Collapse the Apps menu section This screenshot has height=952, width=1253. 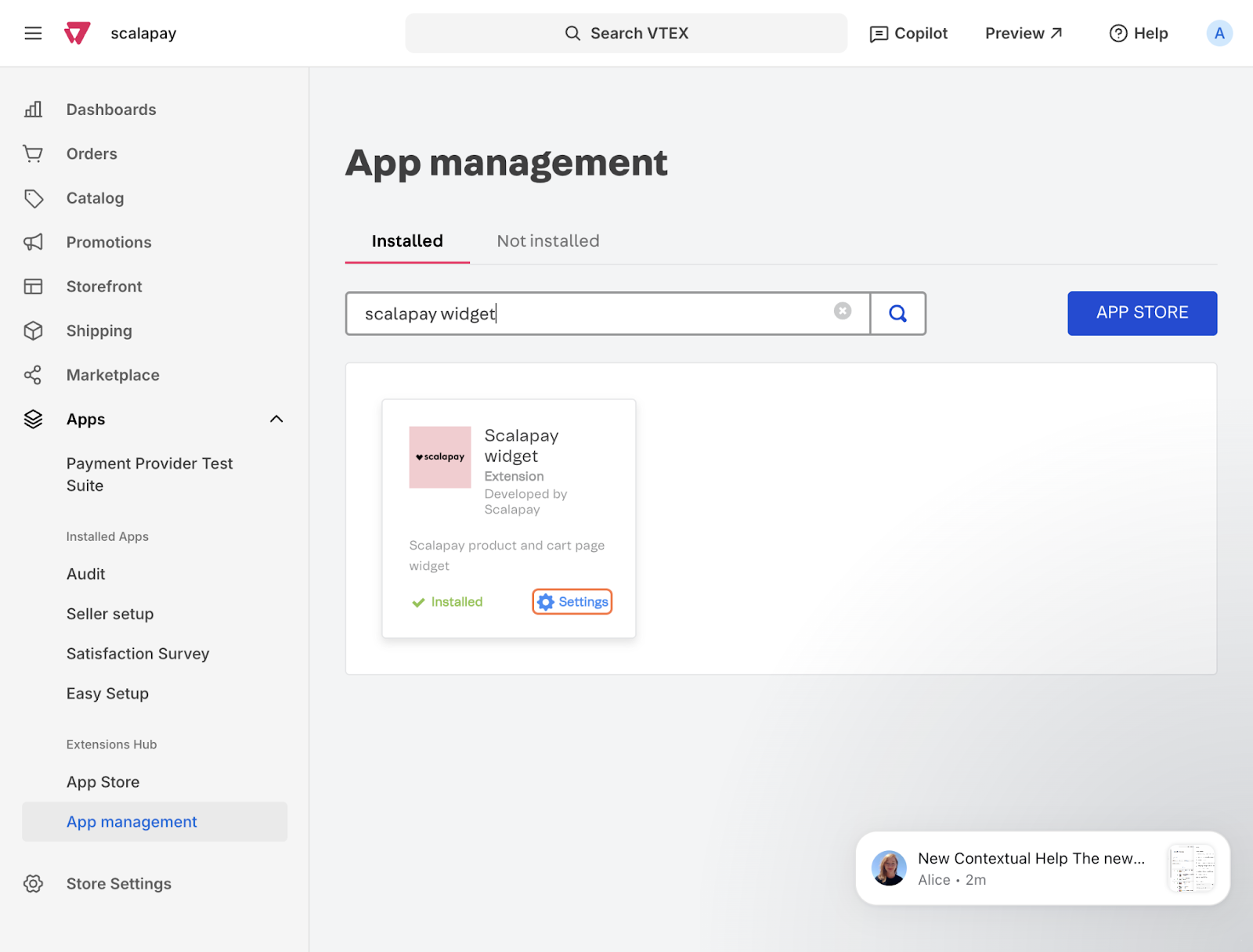click(276, 419)
